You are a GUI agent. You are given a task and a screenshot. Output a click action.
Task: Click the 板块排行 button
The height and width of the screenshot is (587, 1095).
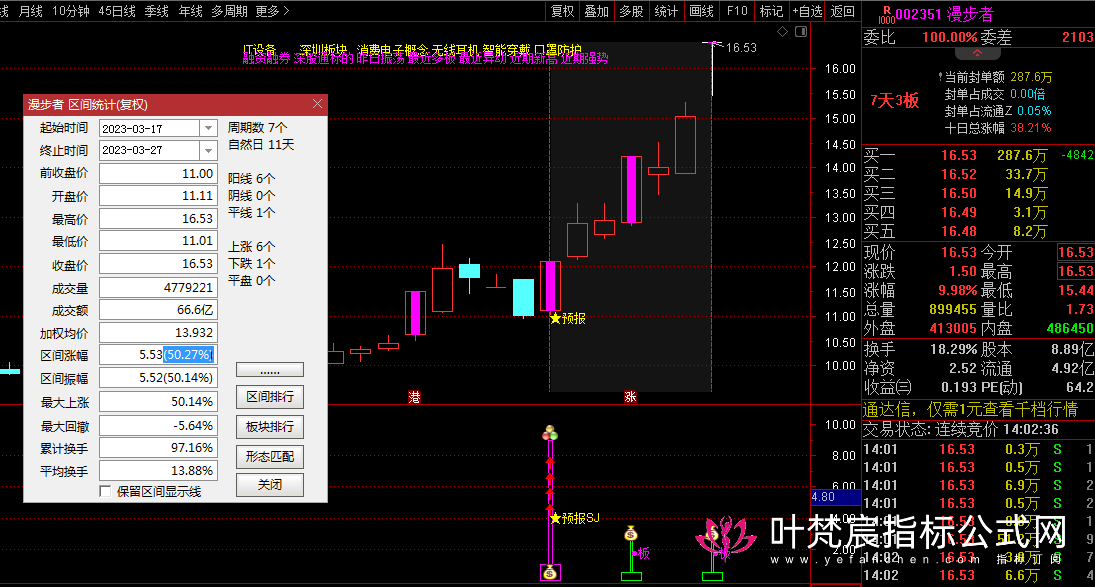pyautogui.click(x=270, y=426)
